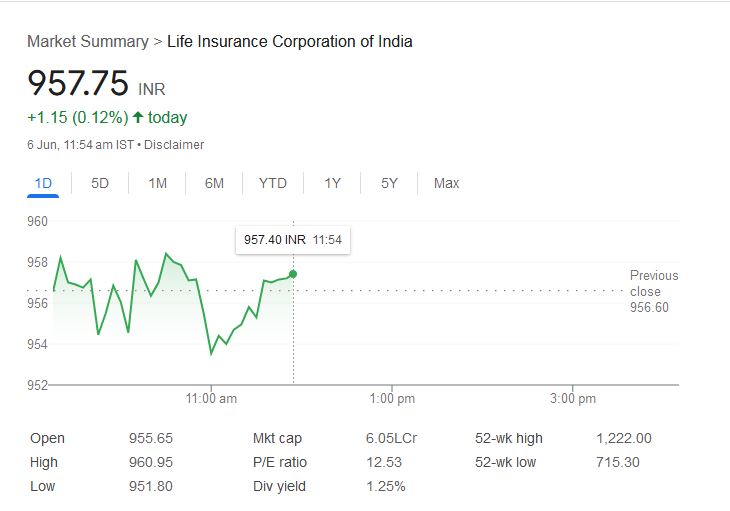Select the 6M time range tab
730x511 pixels.
click(x=214, y=183)
